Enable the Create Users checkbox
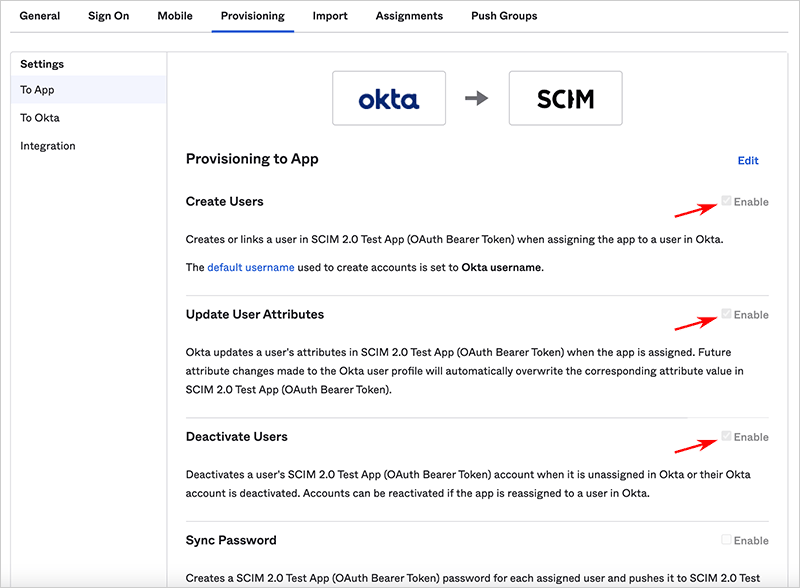This screenshot has height=588, width=800. point(727,201)
